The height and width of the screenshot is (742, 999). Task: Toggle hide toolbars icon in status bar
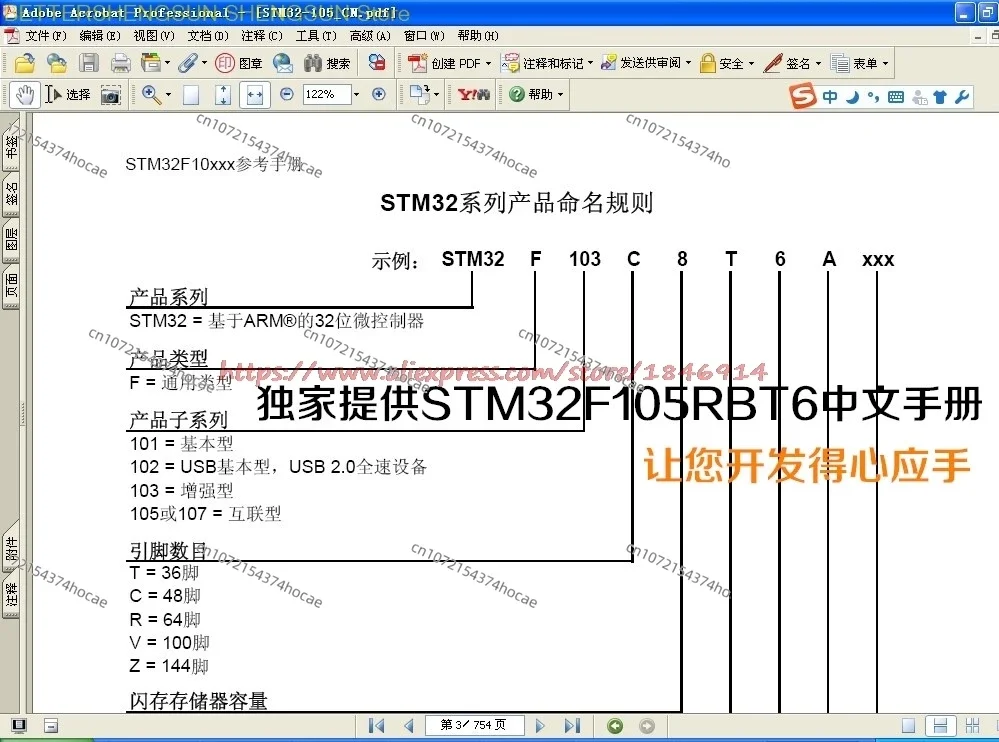click(52, 726)
